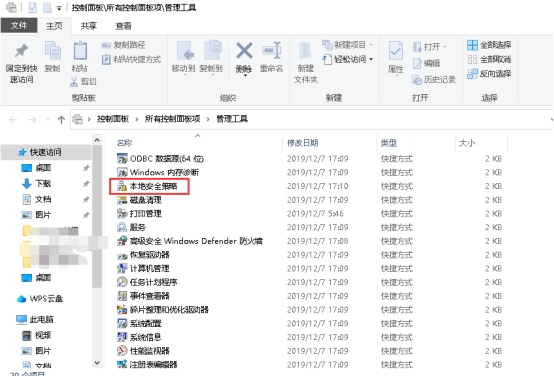Select 系统信息 shortcut
554x377 pixels.
pyautogui.click(x=139, y=337)
